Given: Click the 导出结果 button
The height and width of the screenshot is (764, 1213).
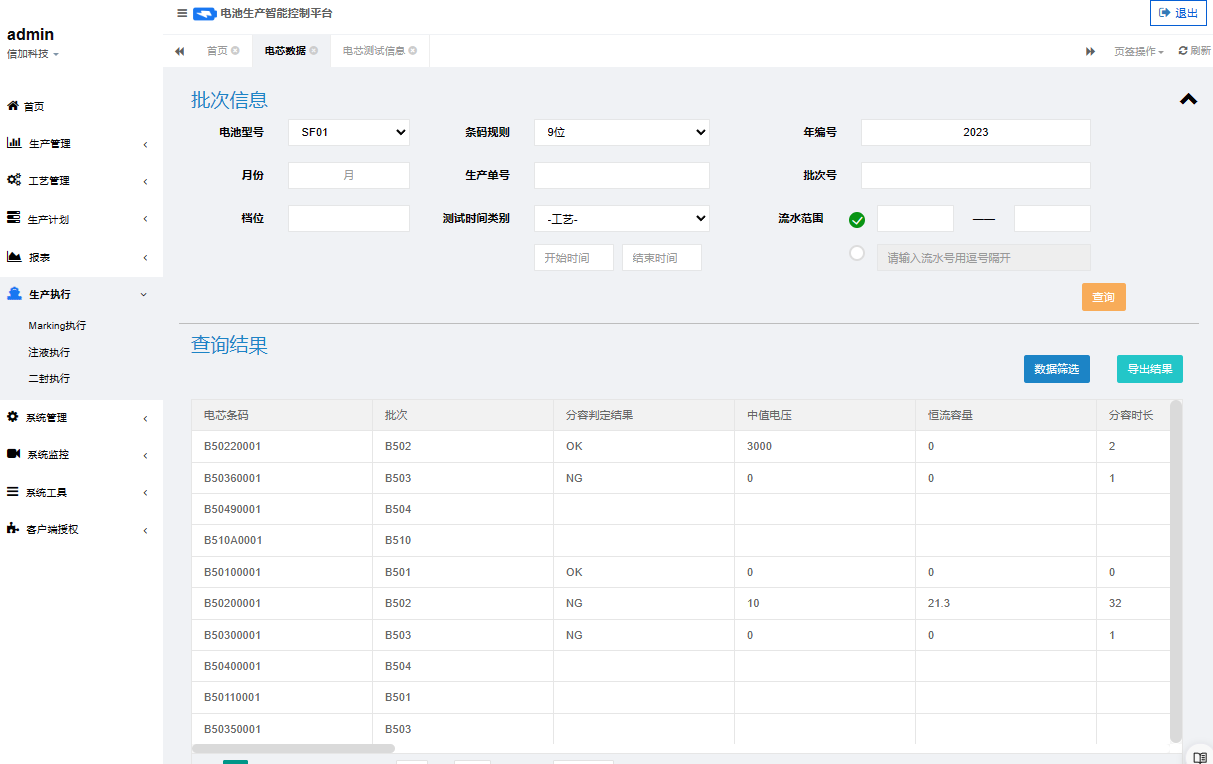Looking at the screenshot, I should point(1149,369).
